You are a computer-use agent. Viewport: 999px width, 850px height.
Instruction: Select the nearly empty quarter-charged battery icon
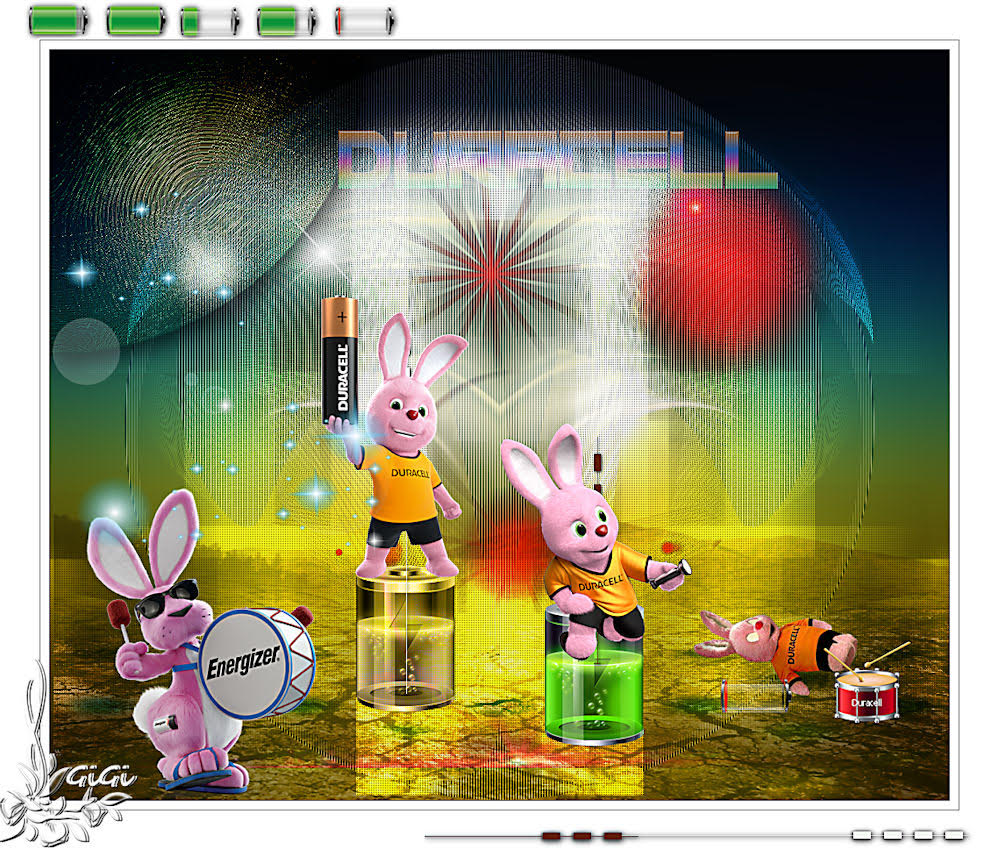pyautogui.click(x=211, y=21)
